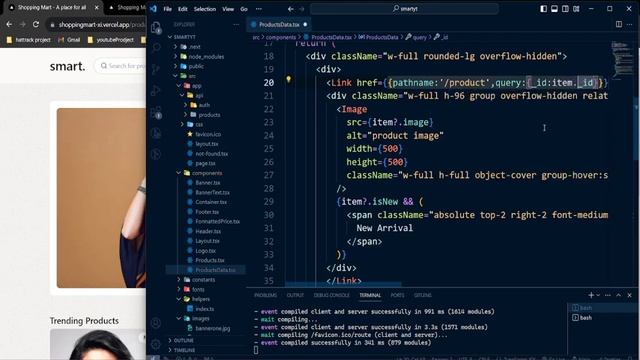Screen dimensions: 640x360
Task: Expand the TIMELINE section
Action: coord(184,350)
